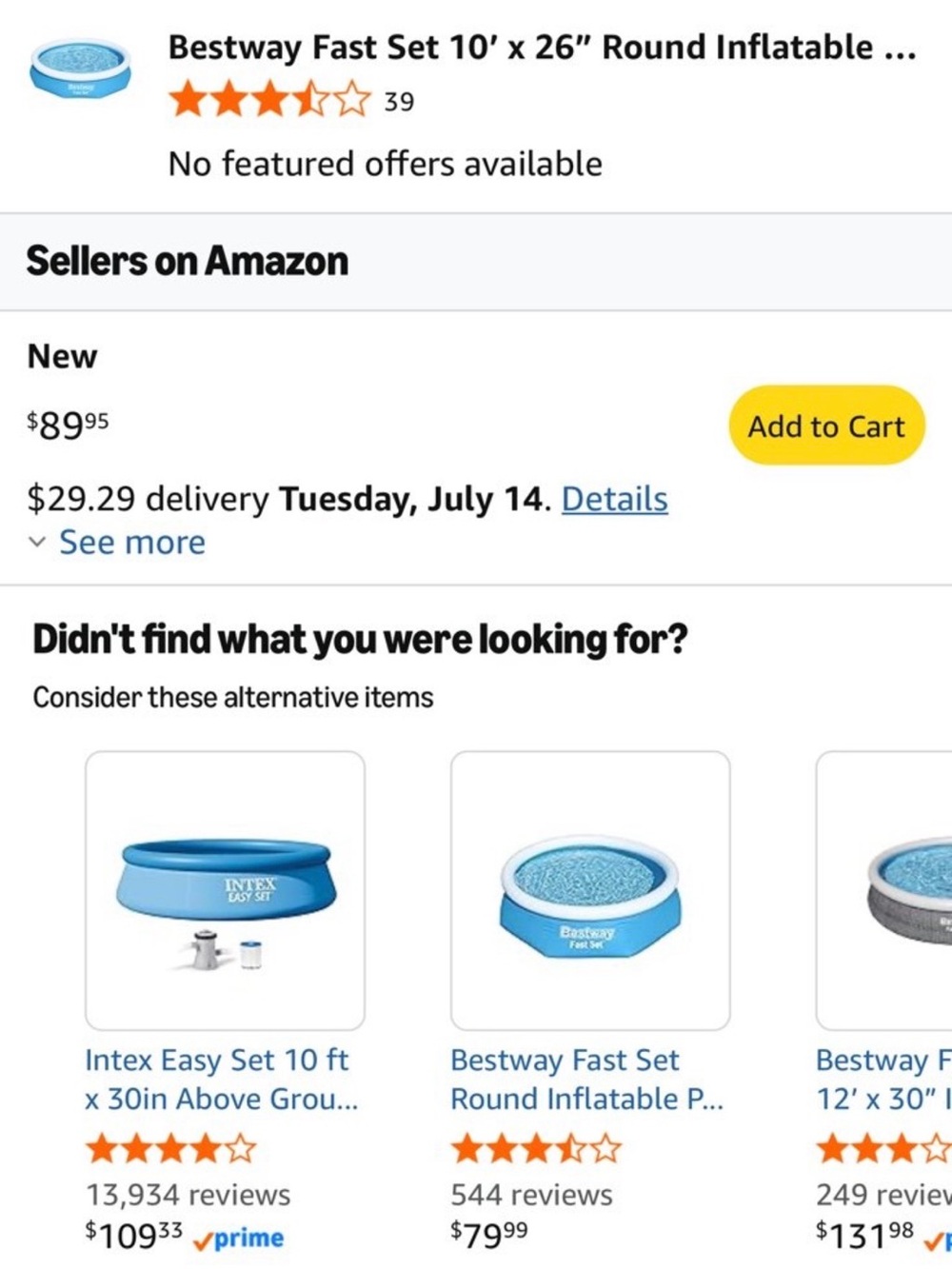The width and height of the screenshot is (952, 1269).
Task: Open the gray Bestway pool image
Action: coord(884,890)
